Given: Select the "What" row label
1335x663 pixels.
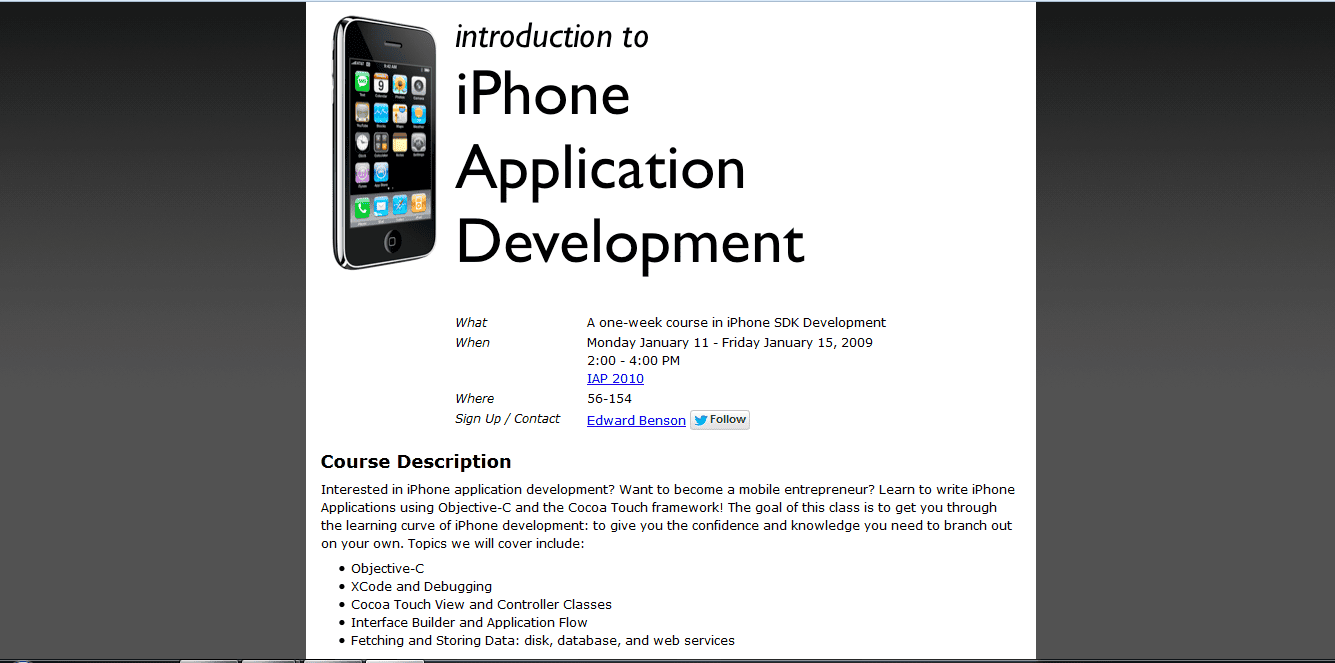Looking at the screenshot, I should point(471,323).
